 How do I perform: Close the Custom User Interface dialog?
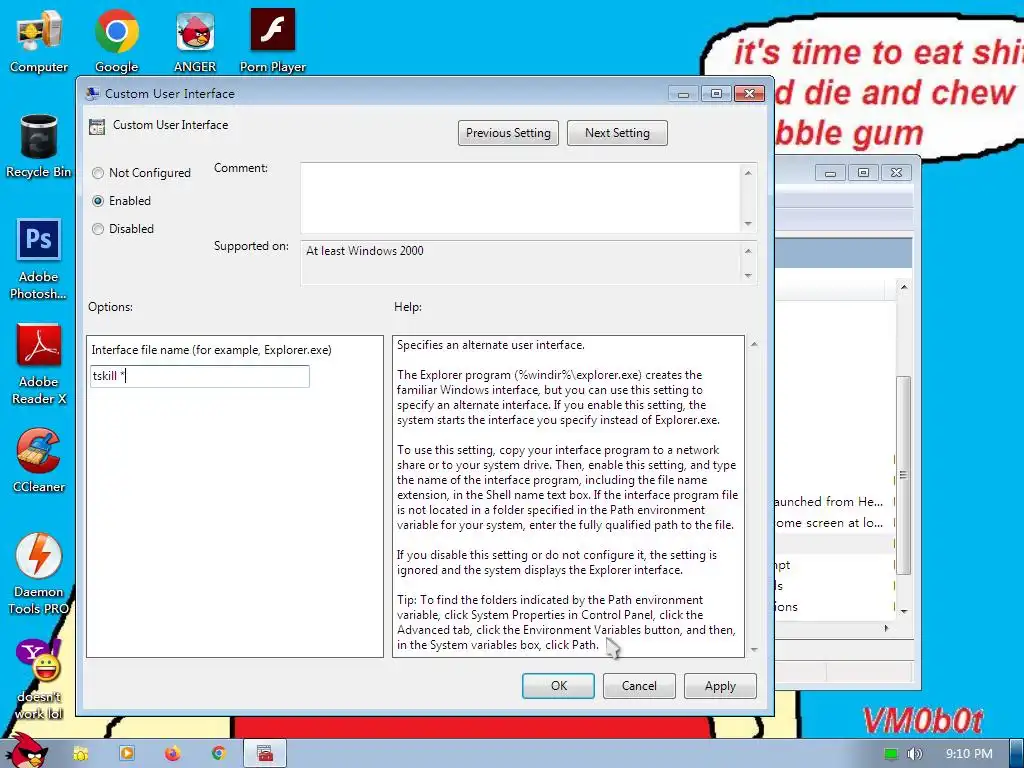pos(750,94)
